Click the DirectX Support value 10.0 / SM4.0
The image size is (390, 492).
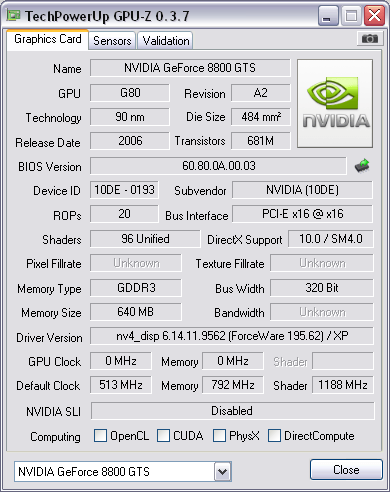[x=331, y=239]
